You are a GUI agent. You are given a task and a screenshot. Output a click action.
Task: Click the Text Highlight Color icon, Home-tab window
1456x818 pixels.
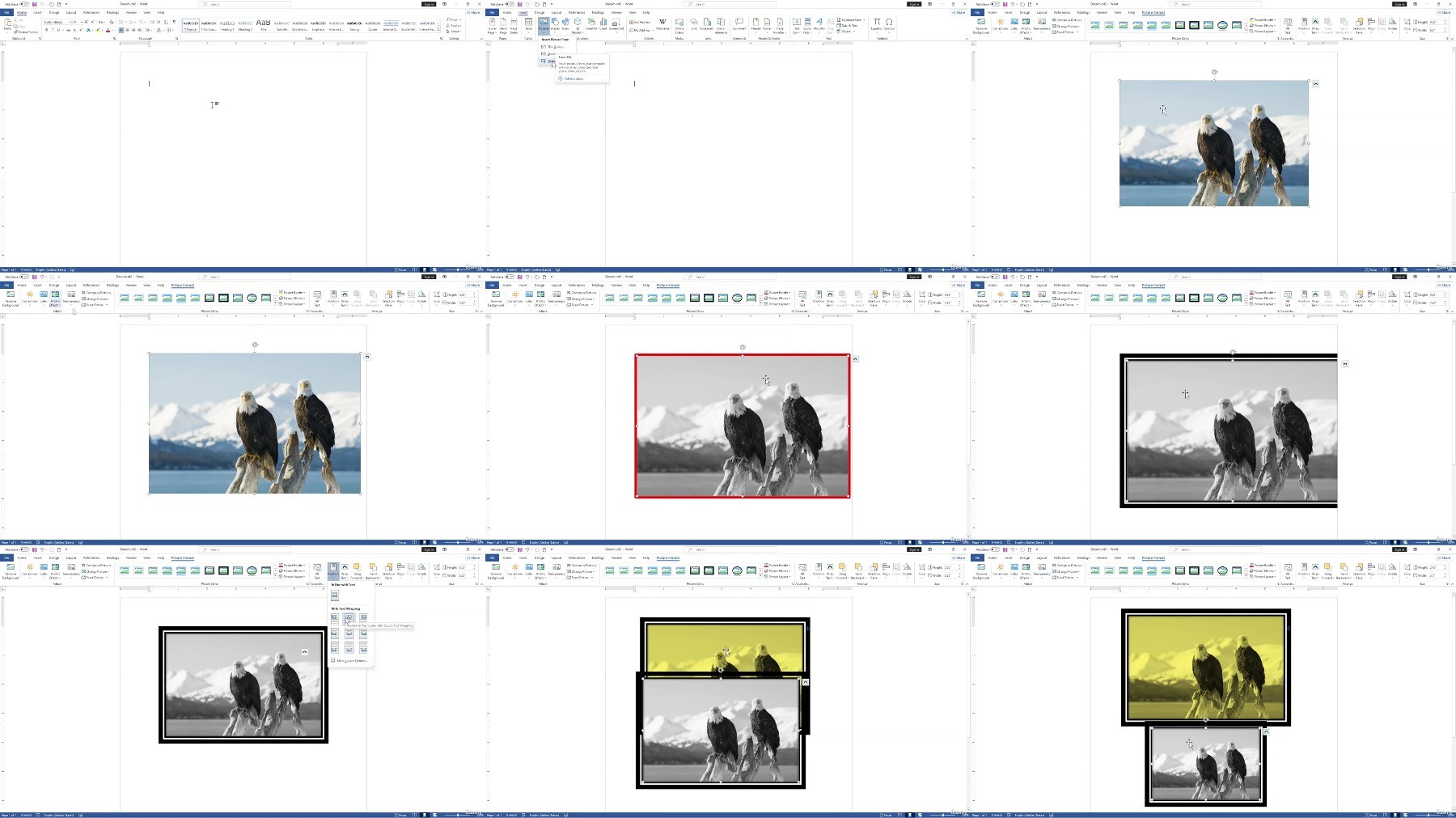click(x=98, y=30)
